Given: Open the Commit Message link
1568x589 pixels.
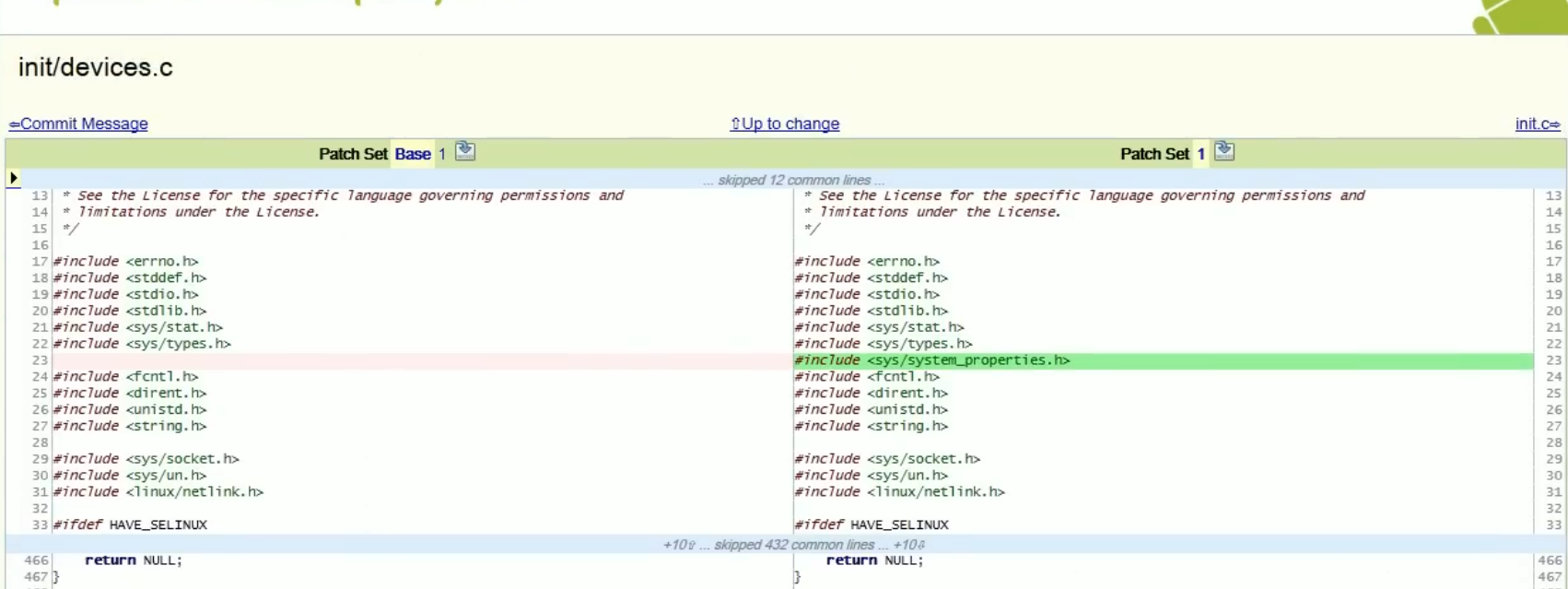Looking at the screenshot, I should 78,124.
